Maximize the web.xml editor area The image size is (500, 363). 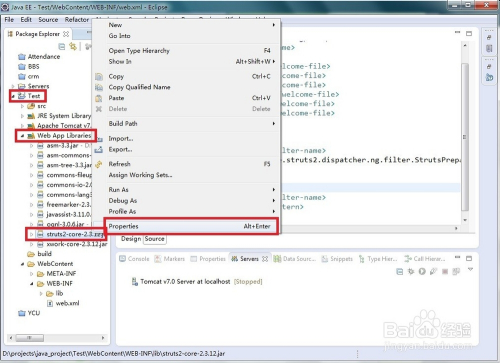[469, 33]
